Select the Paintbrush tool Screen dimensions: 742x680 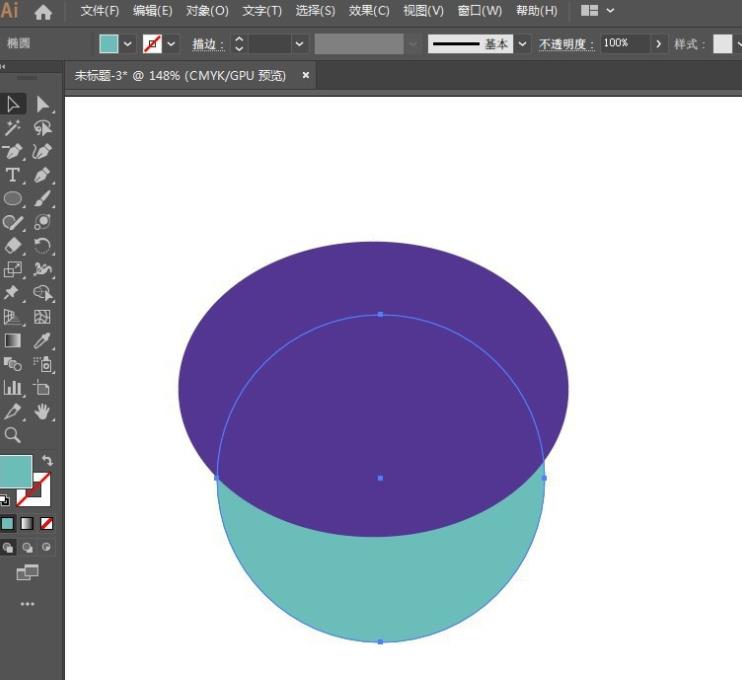43,198
